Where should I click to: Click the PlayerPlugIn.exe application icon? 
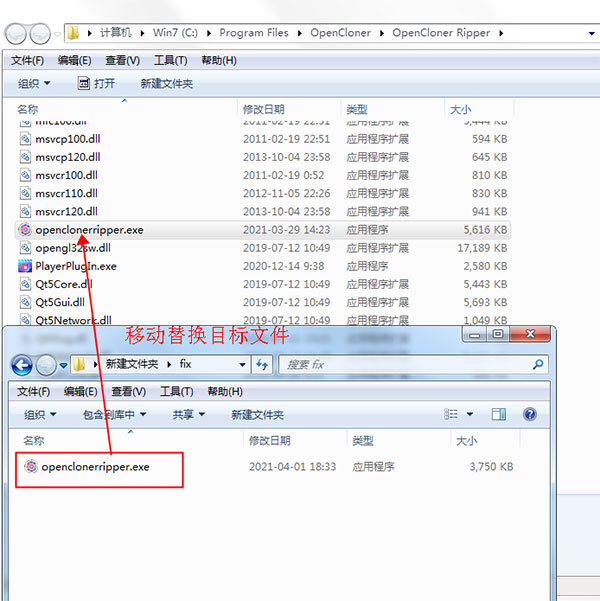pyautogui.click(x=25, y=266)
